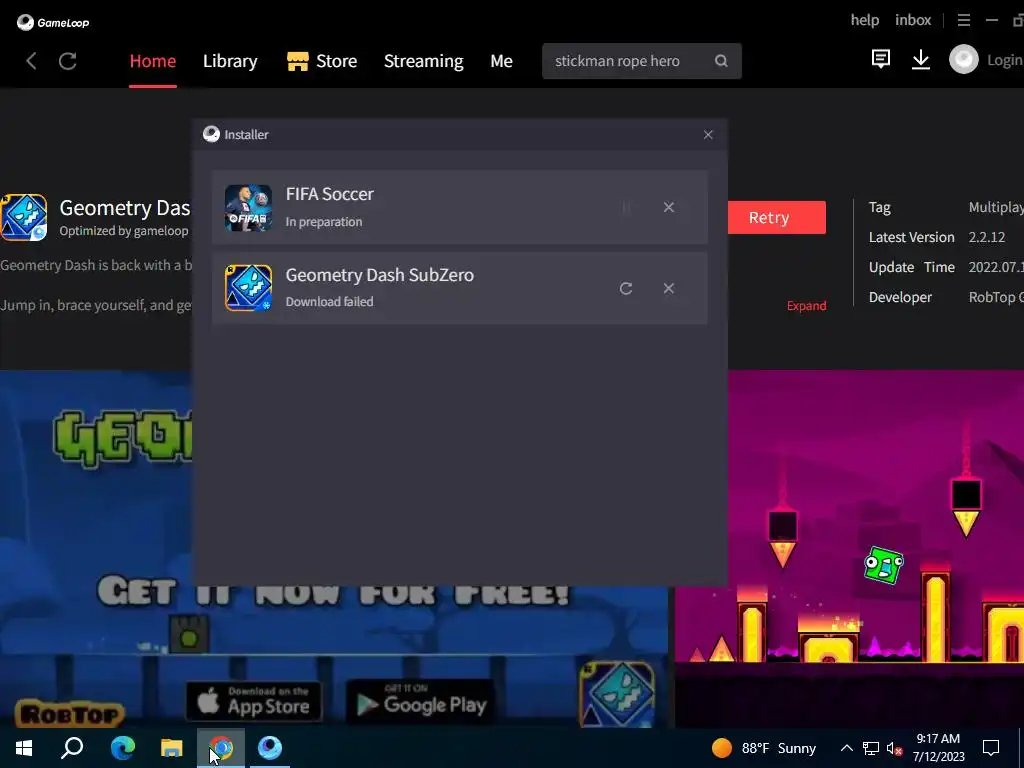Click the Developer label
Image resolution: width=1024 pixels, height=768 pixels.
pos(900,297)
